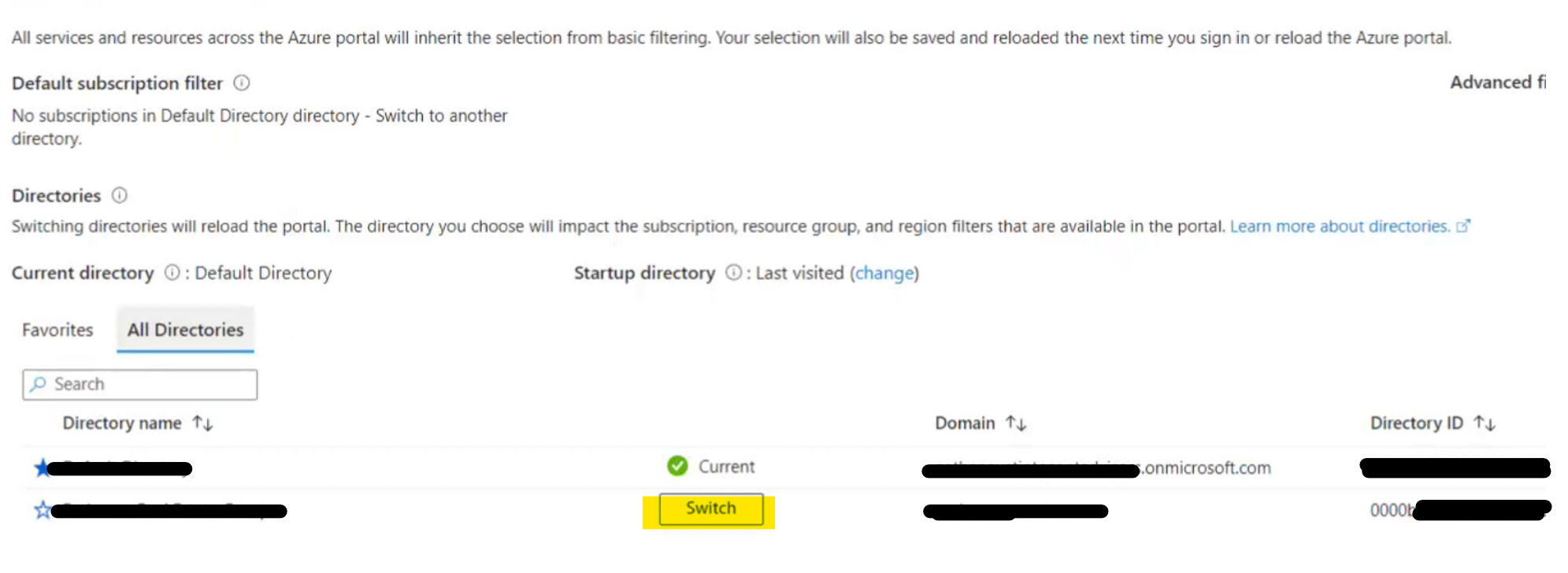Show info tooltip next to Directories heading

[x=120, y=195]
